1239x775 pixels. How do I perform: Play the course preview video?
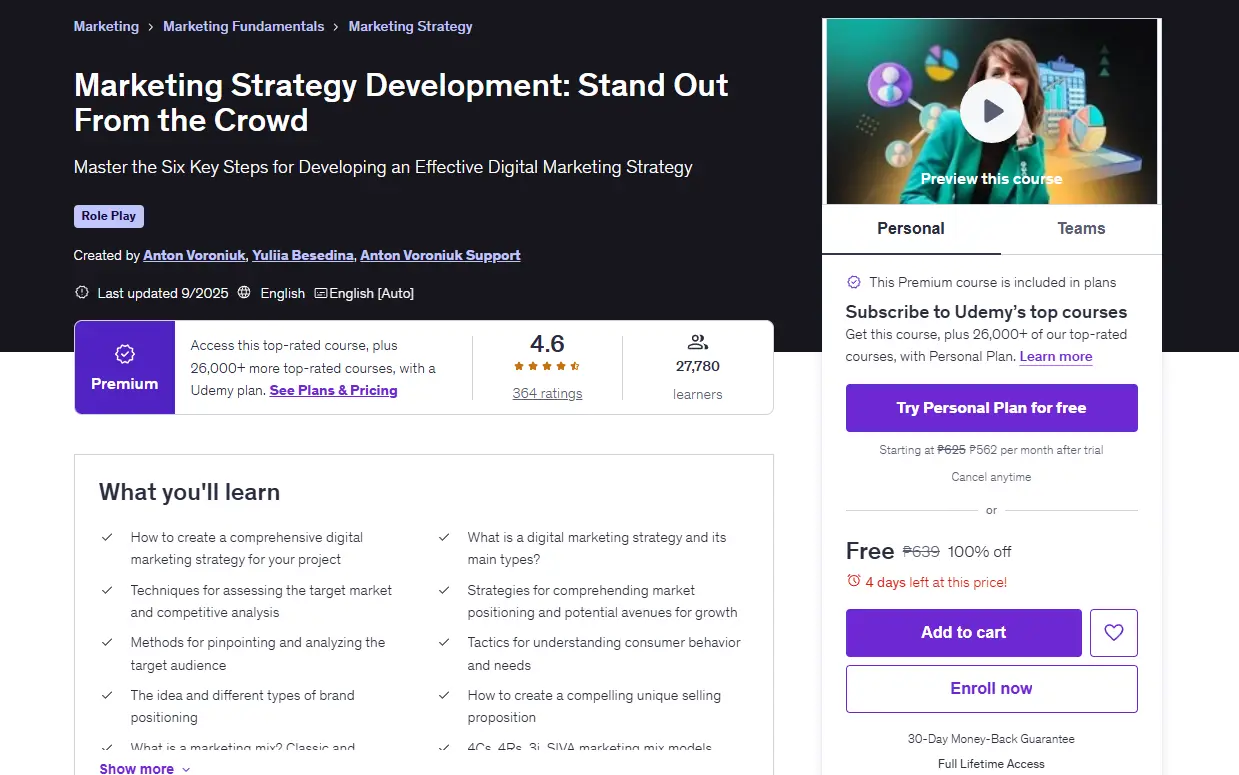(x=991, y=110)
